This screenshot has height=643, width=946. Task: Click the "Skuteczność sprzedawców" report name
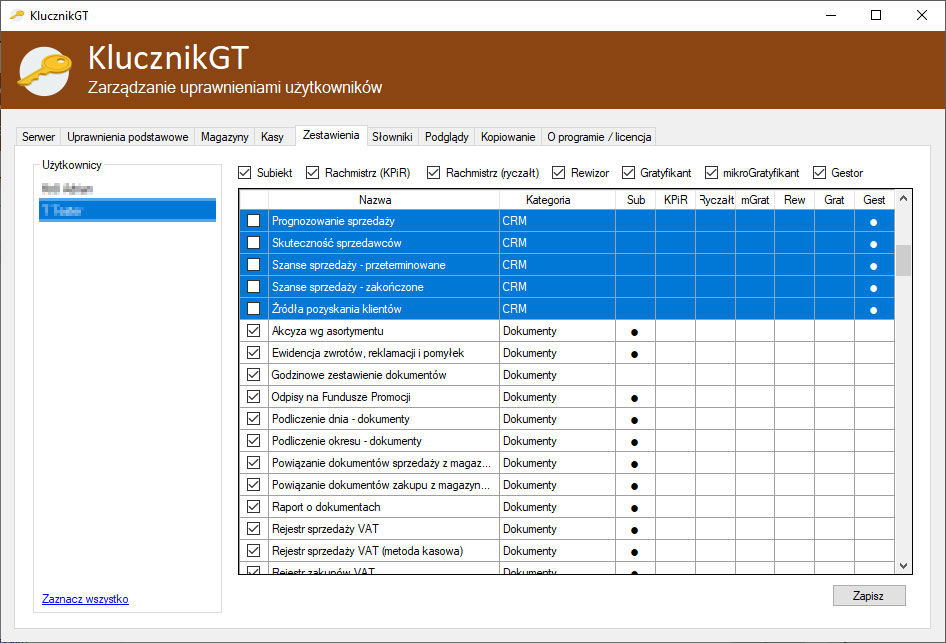pyautogui.click(x=336, y=242)
